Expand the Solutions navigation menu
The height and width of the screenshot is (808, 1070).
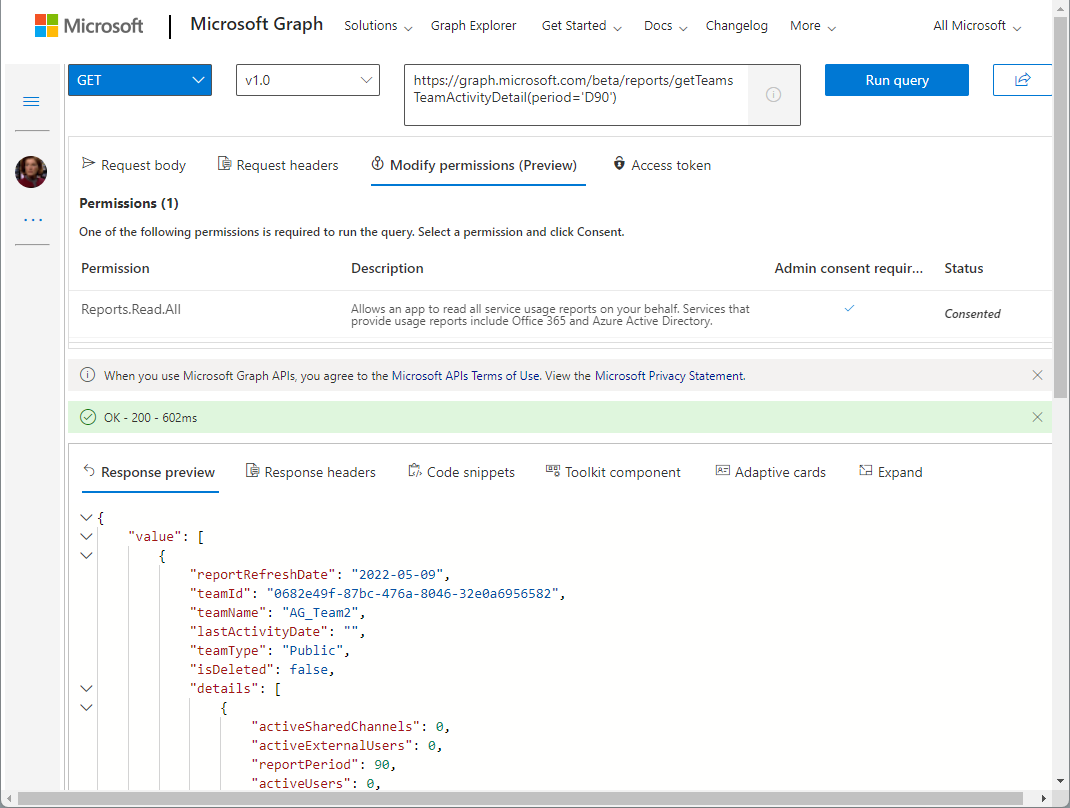[378, 26]
